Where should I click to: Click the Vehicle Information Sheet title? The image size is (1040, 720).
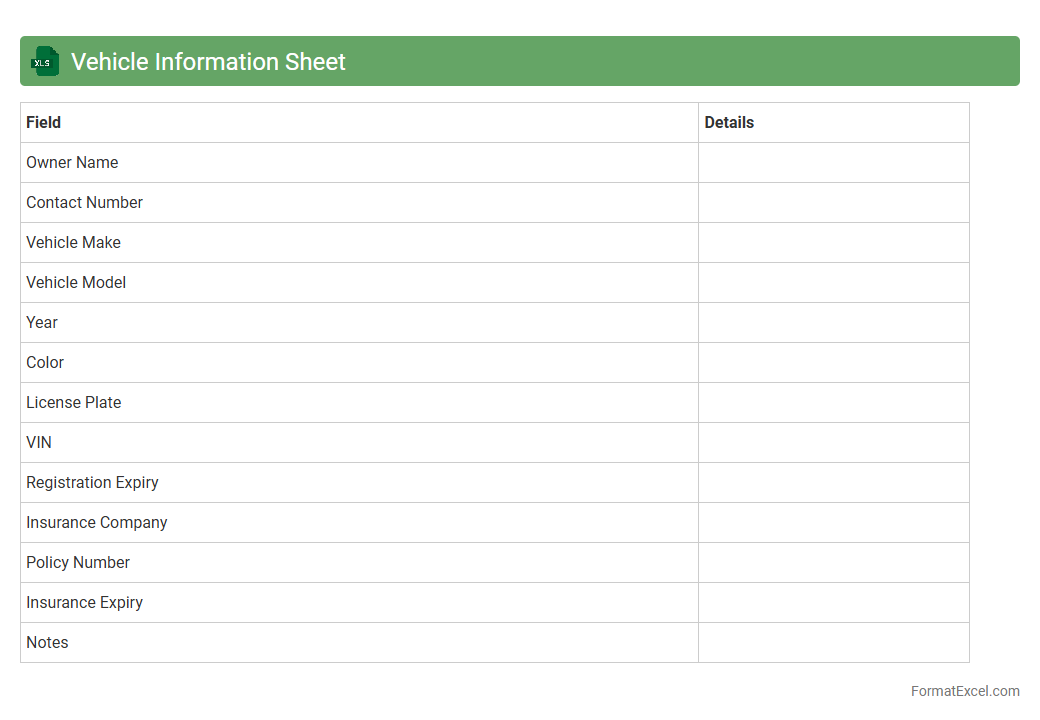tap(208, 62)
